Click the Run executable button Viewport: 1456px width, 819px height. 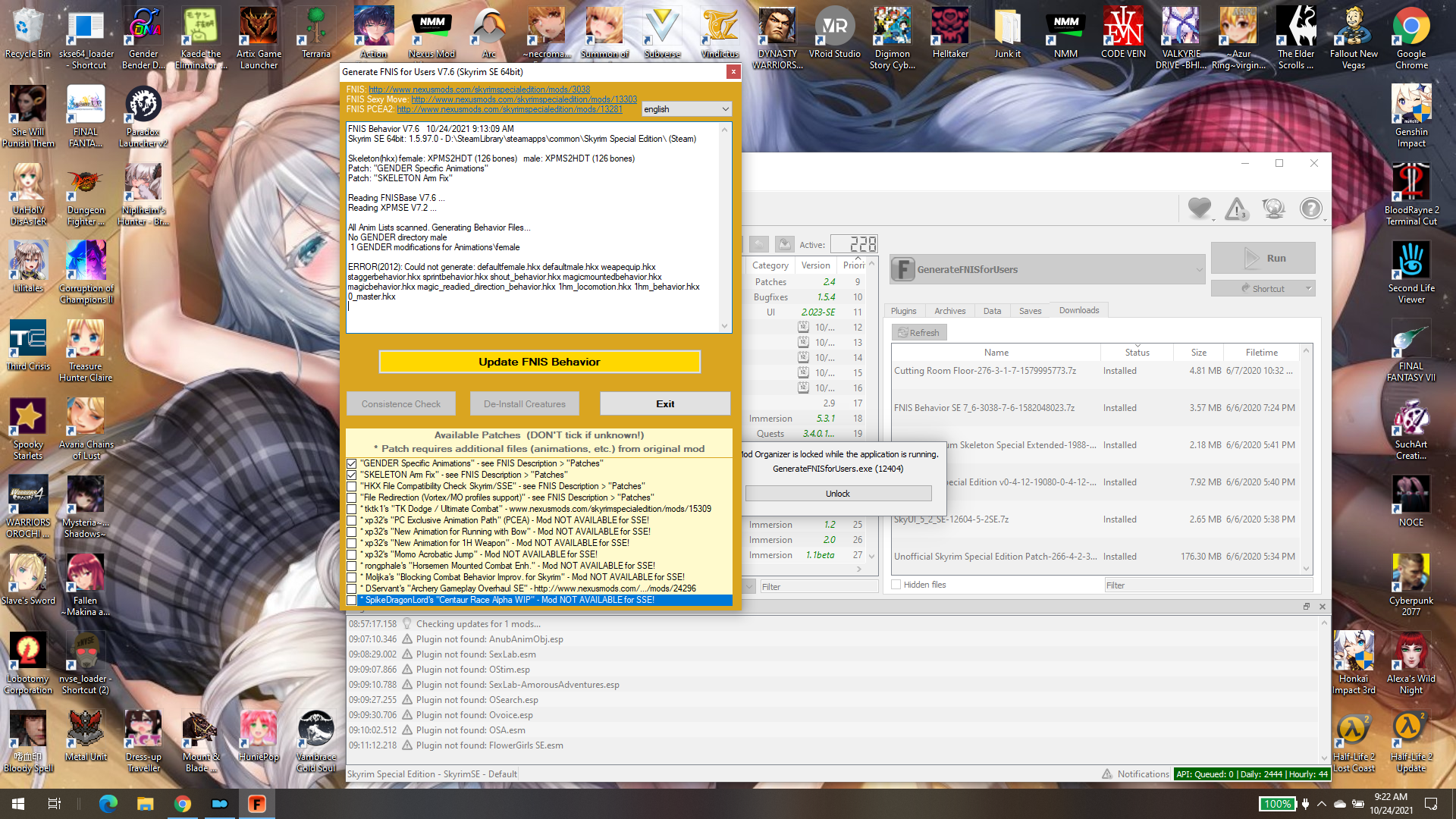[1263, 258]
